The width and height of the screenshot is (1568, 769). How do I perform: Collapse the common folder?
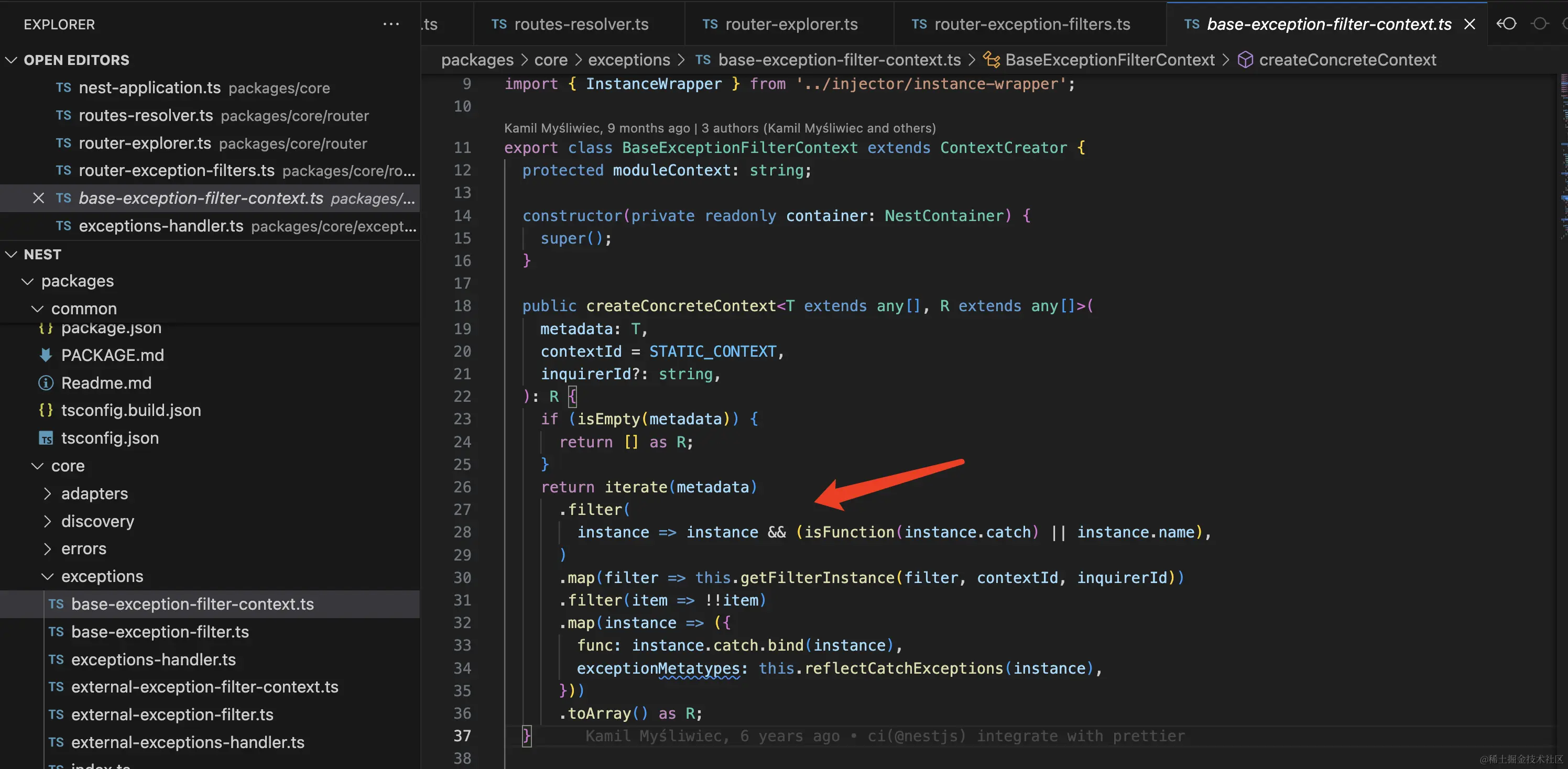pyautogui.click(x=37, y=309)
